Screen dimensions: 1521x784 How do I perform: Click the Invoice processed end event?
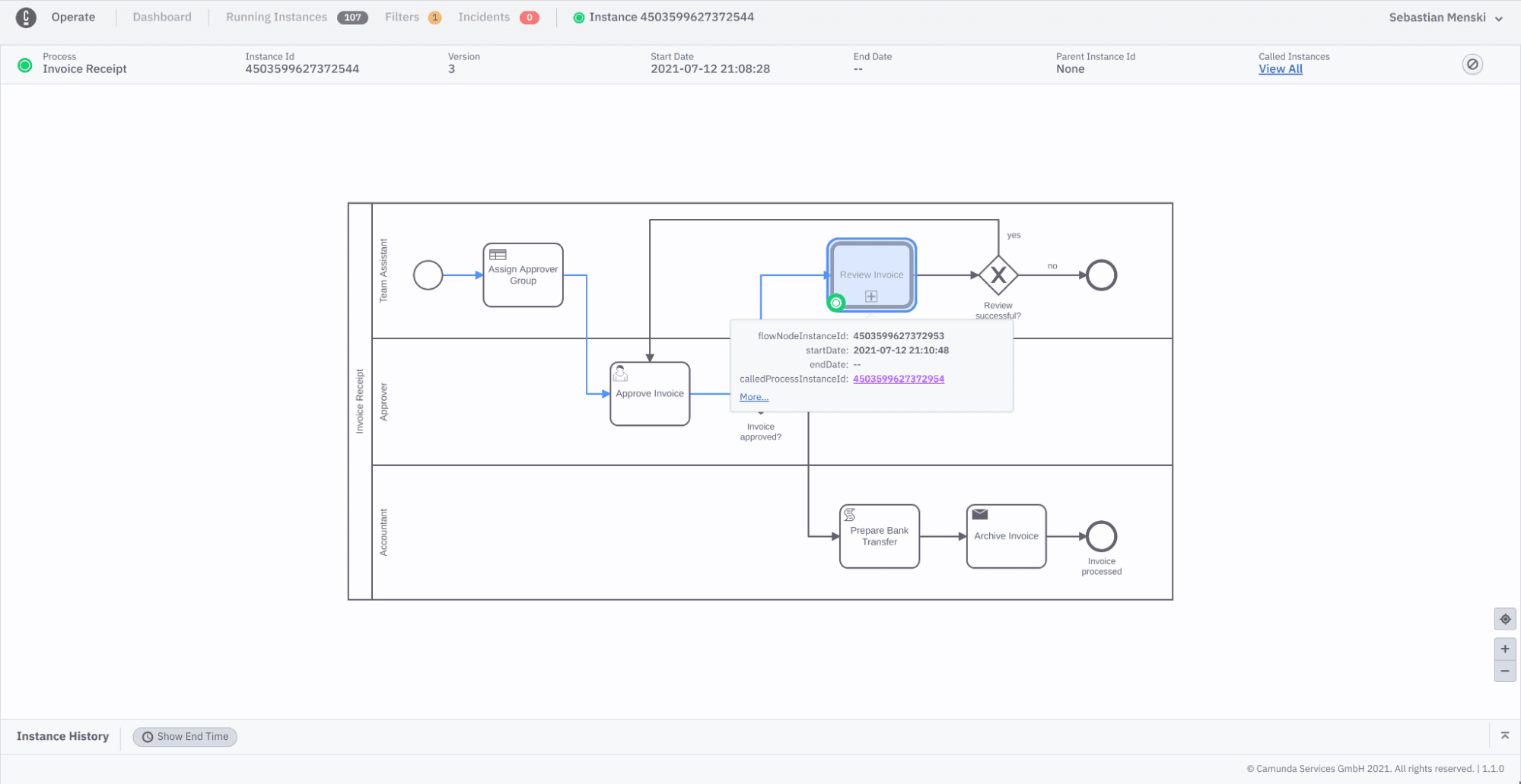pyautogui.click(x=1101, y=536)
